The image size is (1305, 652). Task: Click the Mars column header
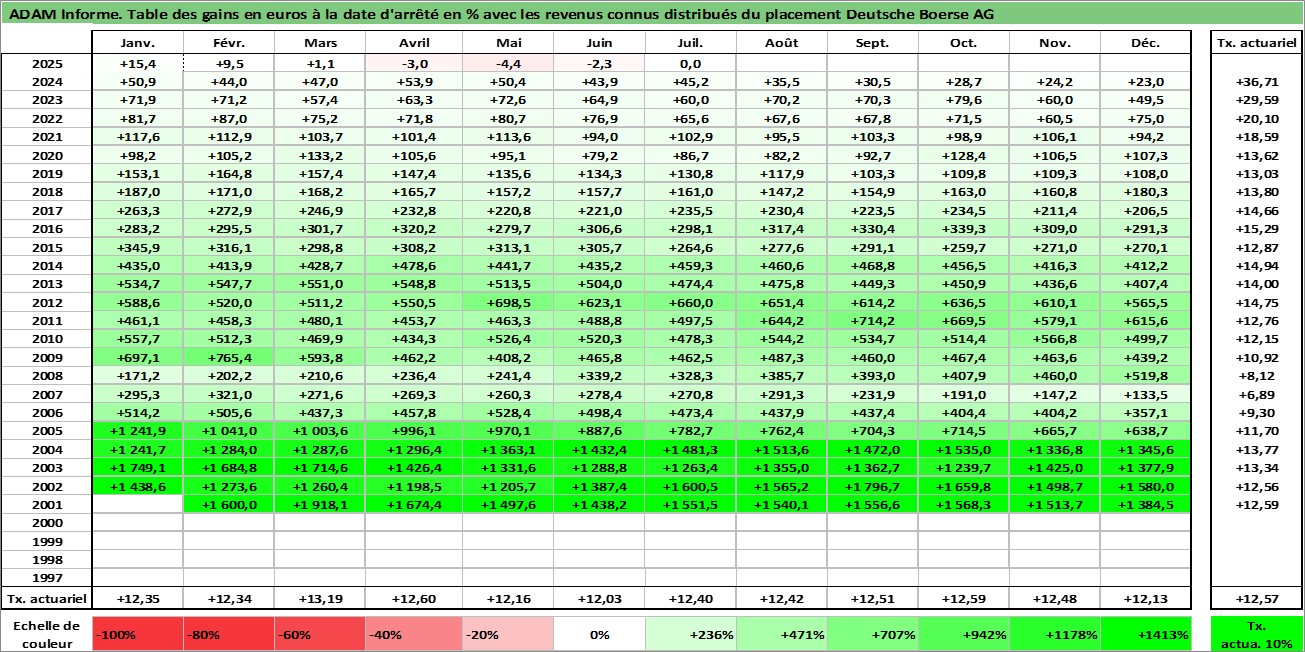[x=320, y=43]
